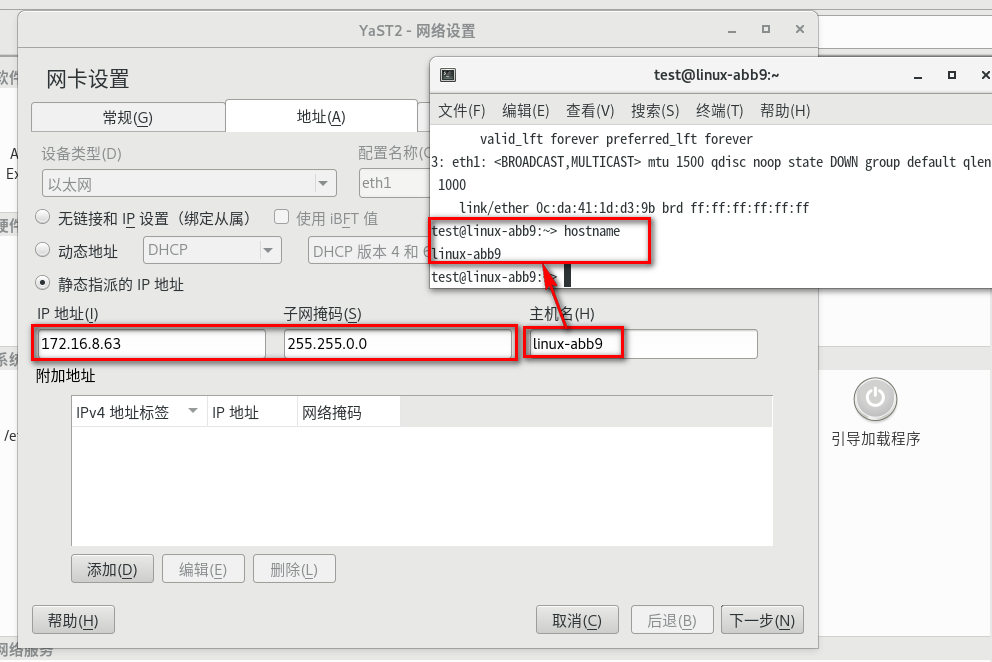Minimize the YaST2 network settings window
992x662 pixels.
pyautogui.click(x=732, y=30)
